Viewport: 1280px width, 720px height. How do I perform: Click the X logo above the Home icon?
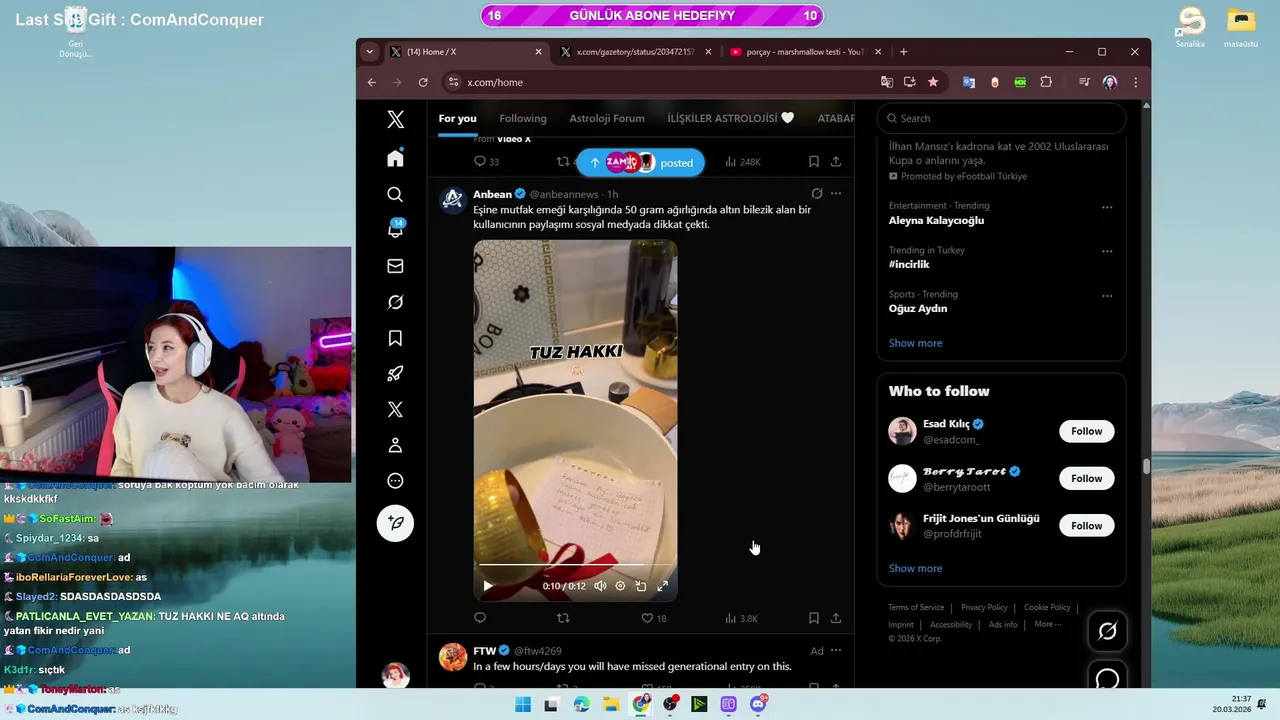395,119
